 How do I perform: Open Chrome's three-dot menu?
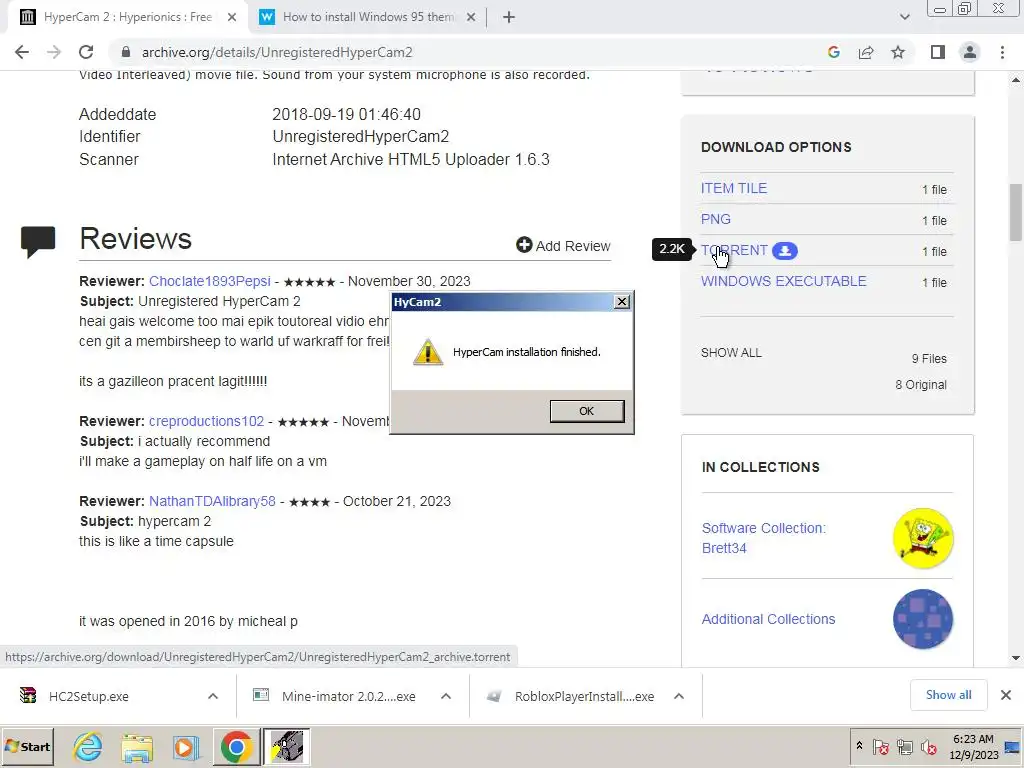coord(1002,52)
